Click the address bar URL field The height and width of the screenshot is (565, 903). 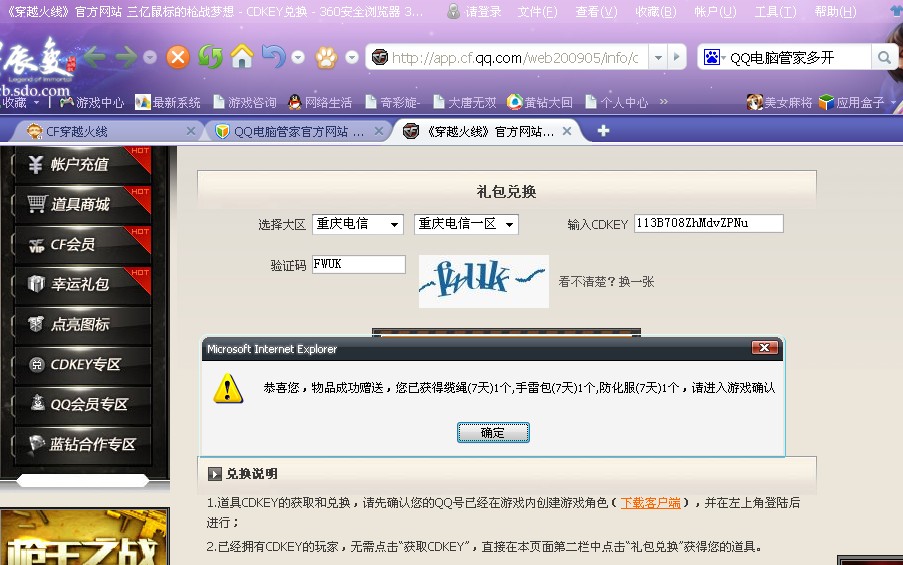(x=514, y=58)
